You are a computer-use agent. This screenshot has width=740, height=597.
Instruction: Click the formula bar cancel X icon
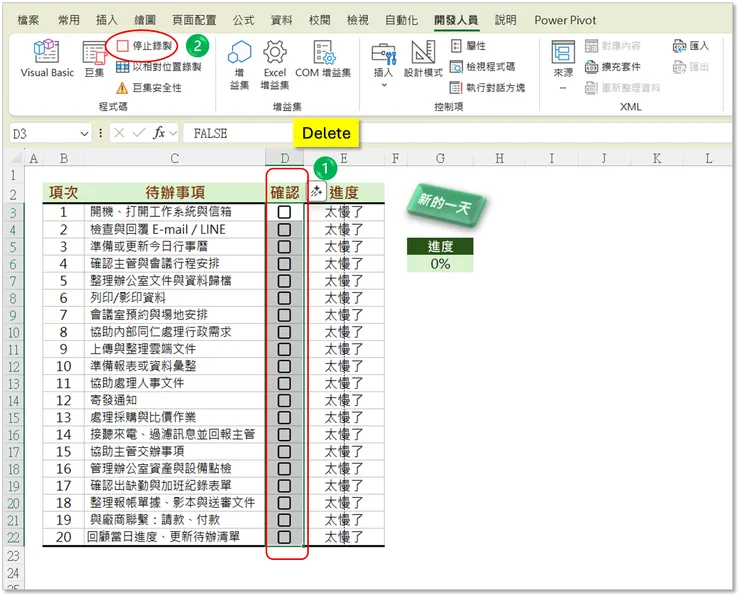(119, 134)
